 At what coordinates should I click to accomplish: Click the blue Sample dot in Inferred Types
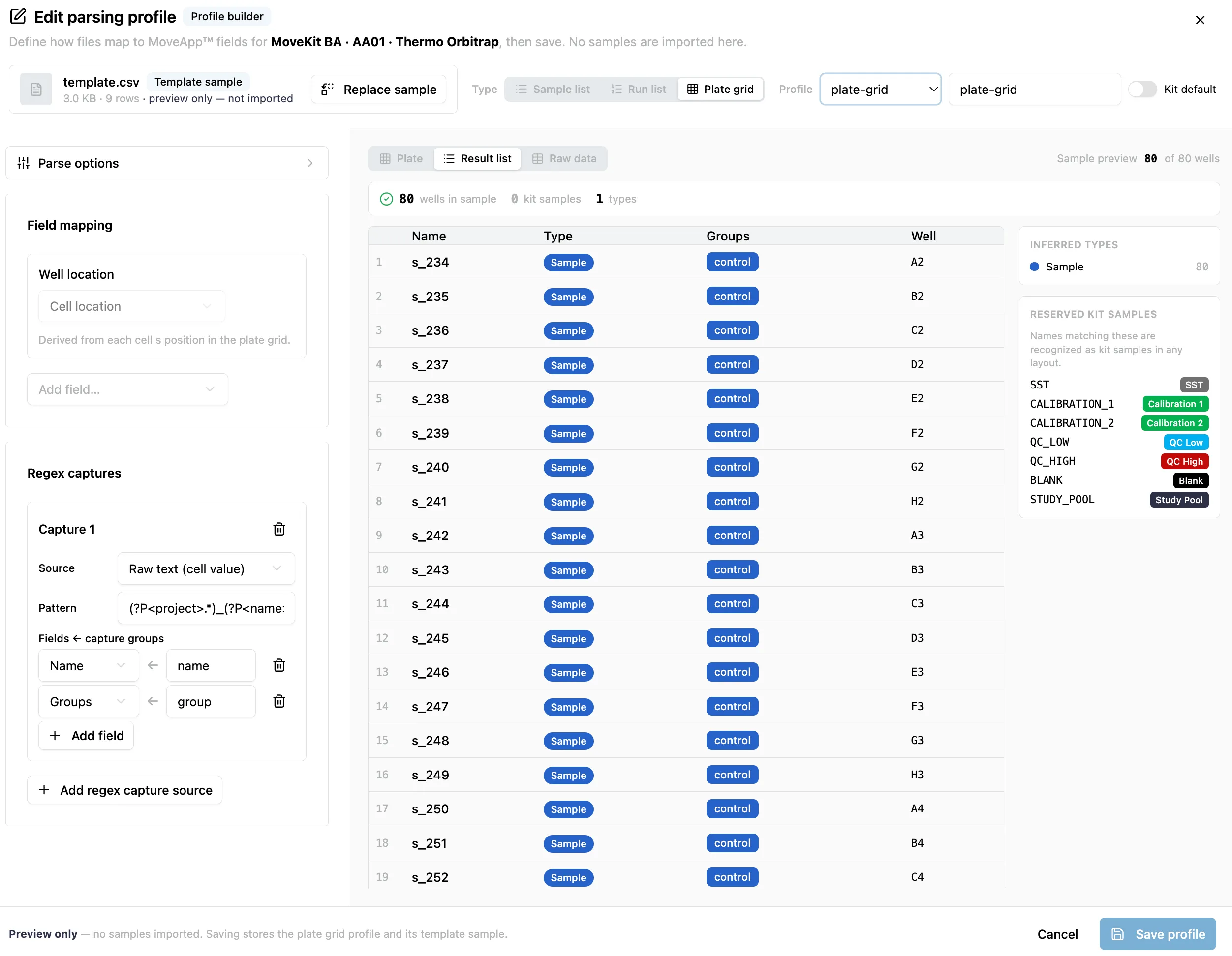tap(1034, 267)
